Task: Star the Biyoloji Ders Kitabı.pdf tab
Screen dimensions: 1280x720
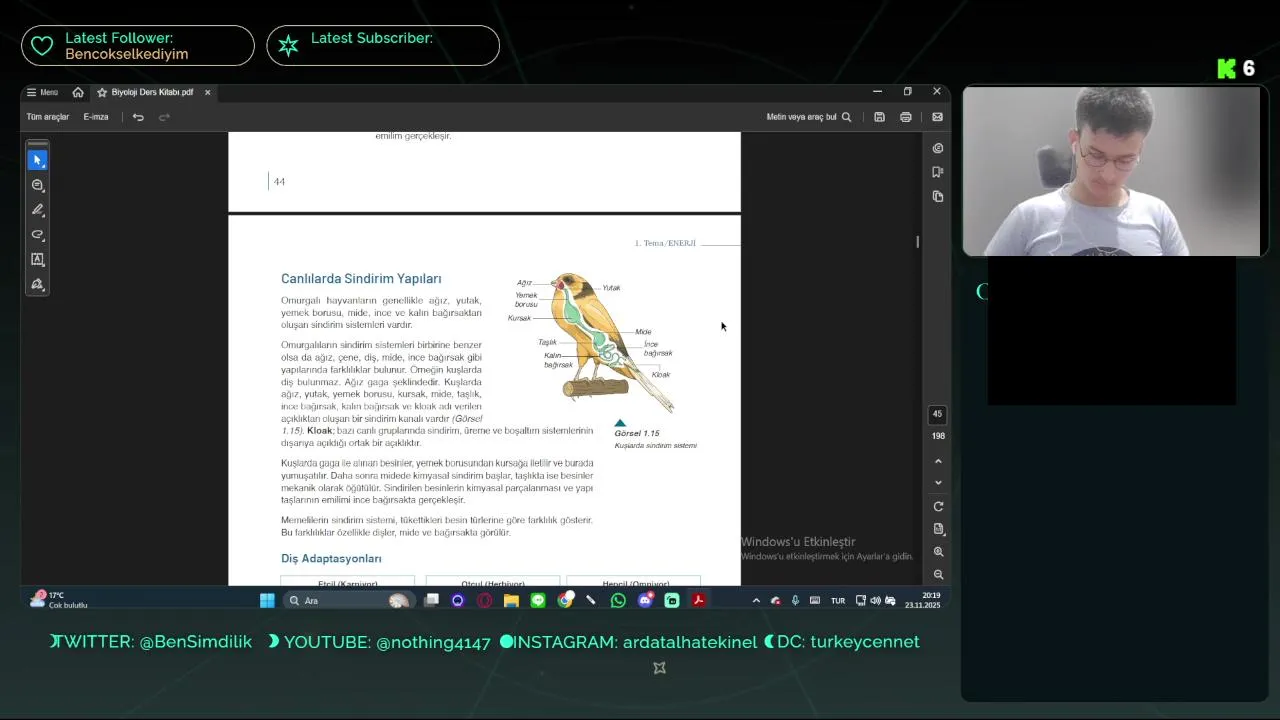Action: click(102, 92)
